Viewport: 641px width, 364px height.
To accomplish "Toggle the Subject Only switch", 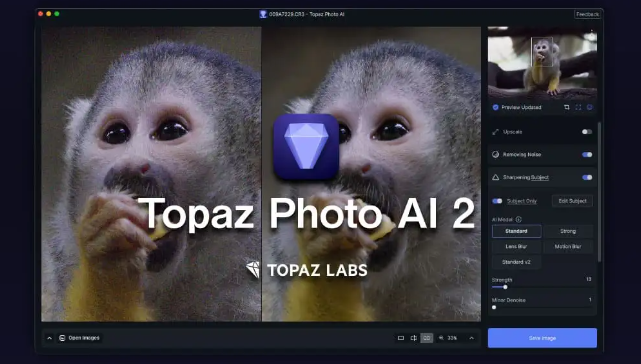I will pyautogui.click(x=497, y=201).
